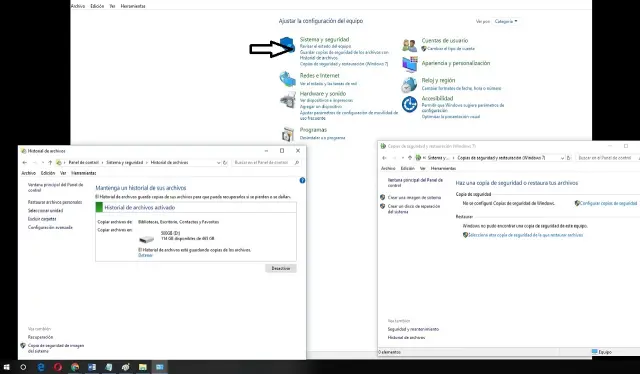Click Agregar un dispositivo link
Viewport: 640px width, 374px height.
coord(321,107)
